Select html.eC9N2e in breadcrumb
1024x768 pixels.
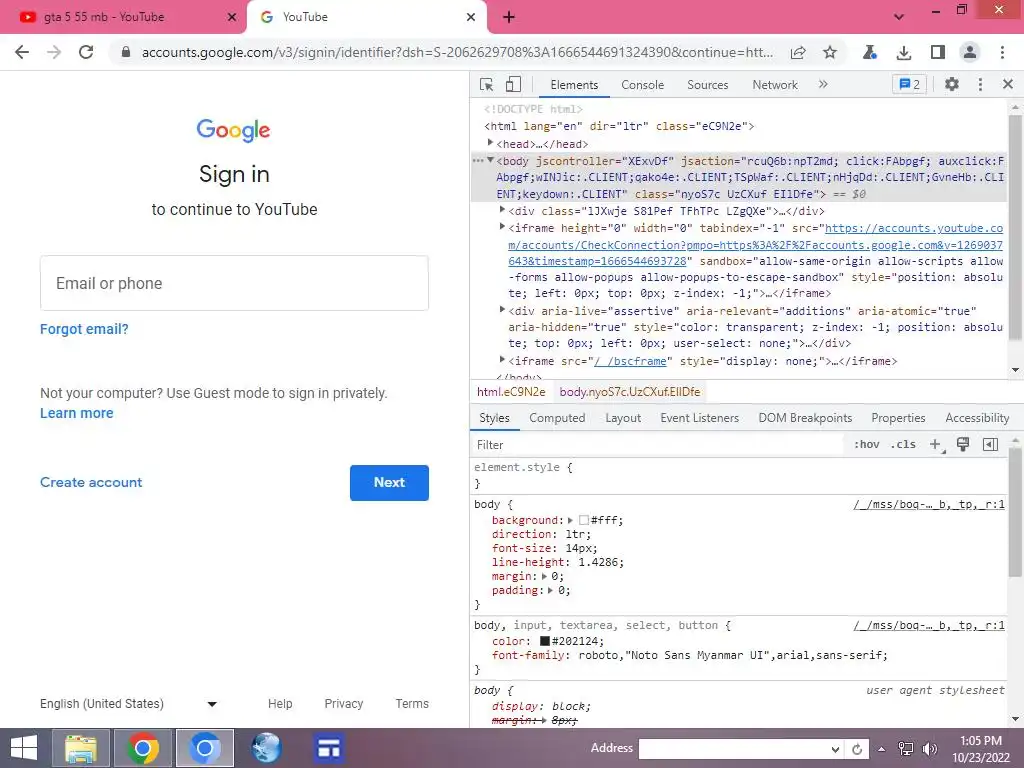point(511,392)
